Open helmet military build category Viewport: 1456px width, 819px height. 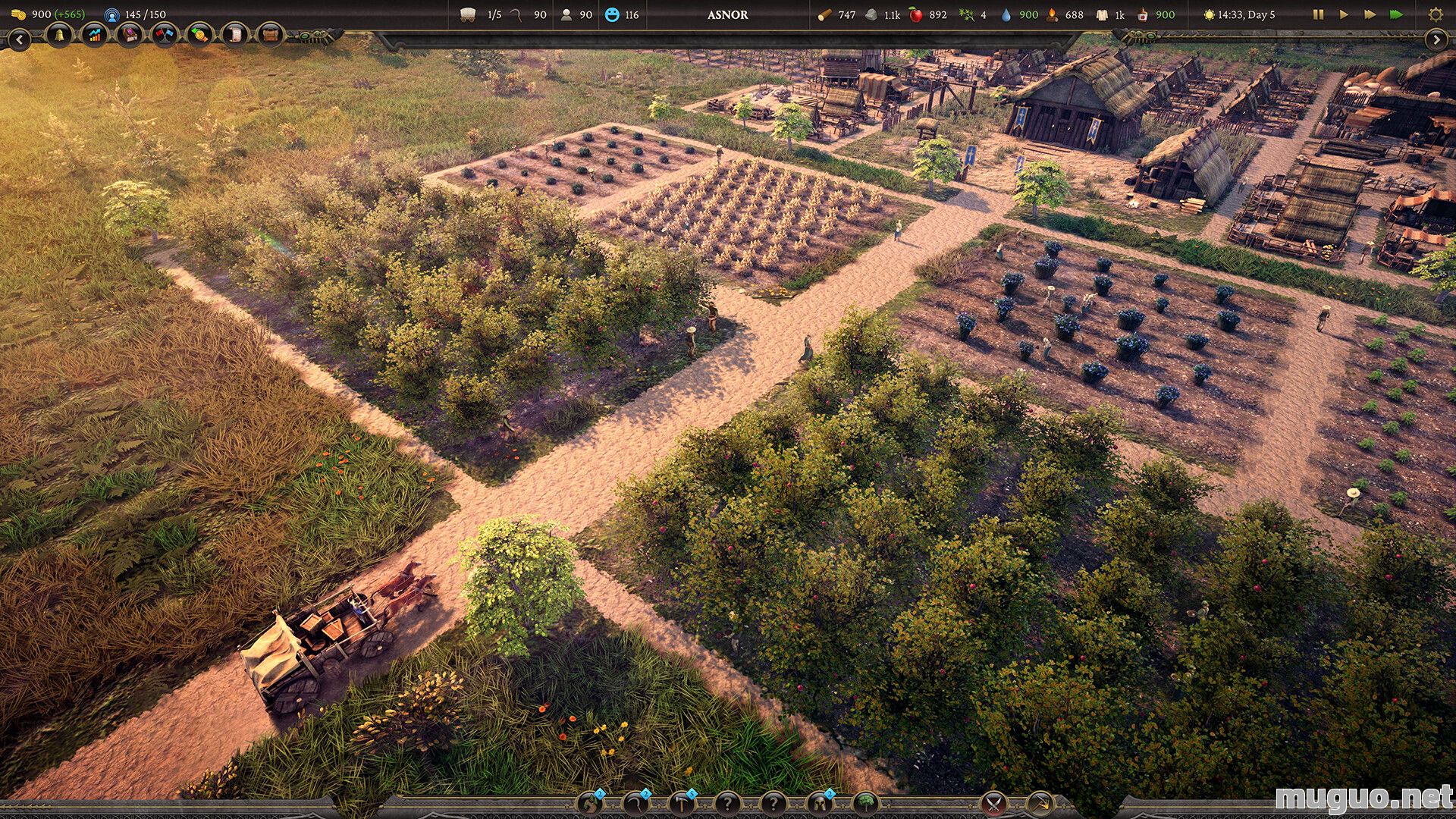click(819, 802)
